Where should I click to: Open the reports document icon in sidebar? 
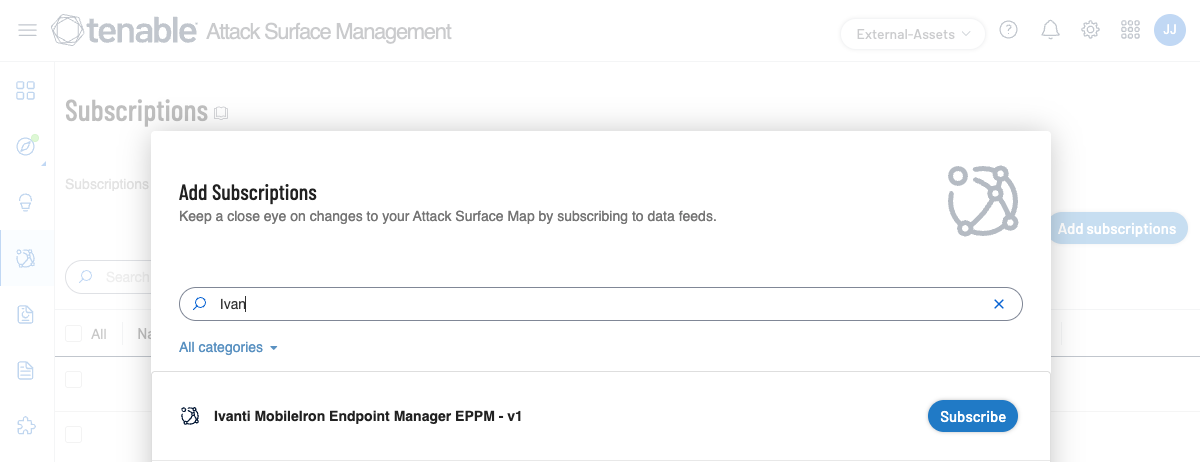(x=26, y=315)
